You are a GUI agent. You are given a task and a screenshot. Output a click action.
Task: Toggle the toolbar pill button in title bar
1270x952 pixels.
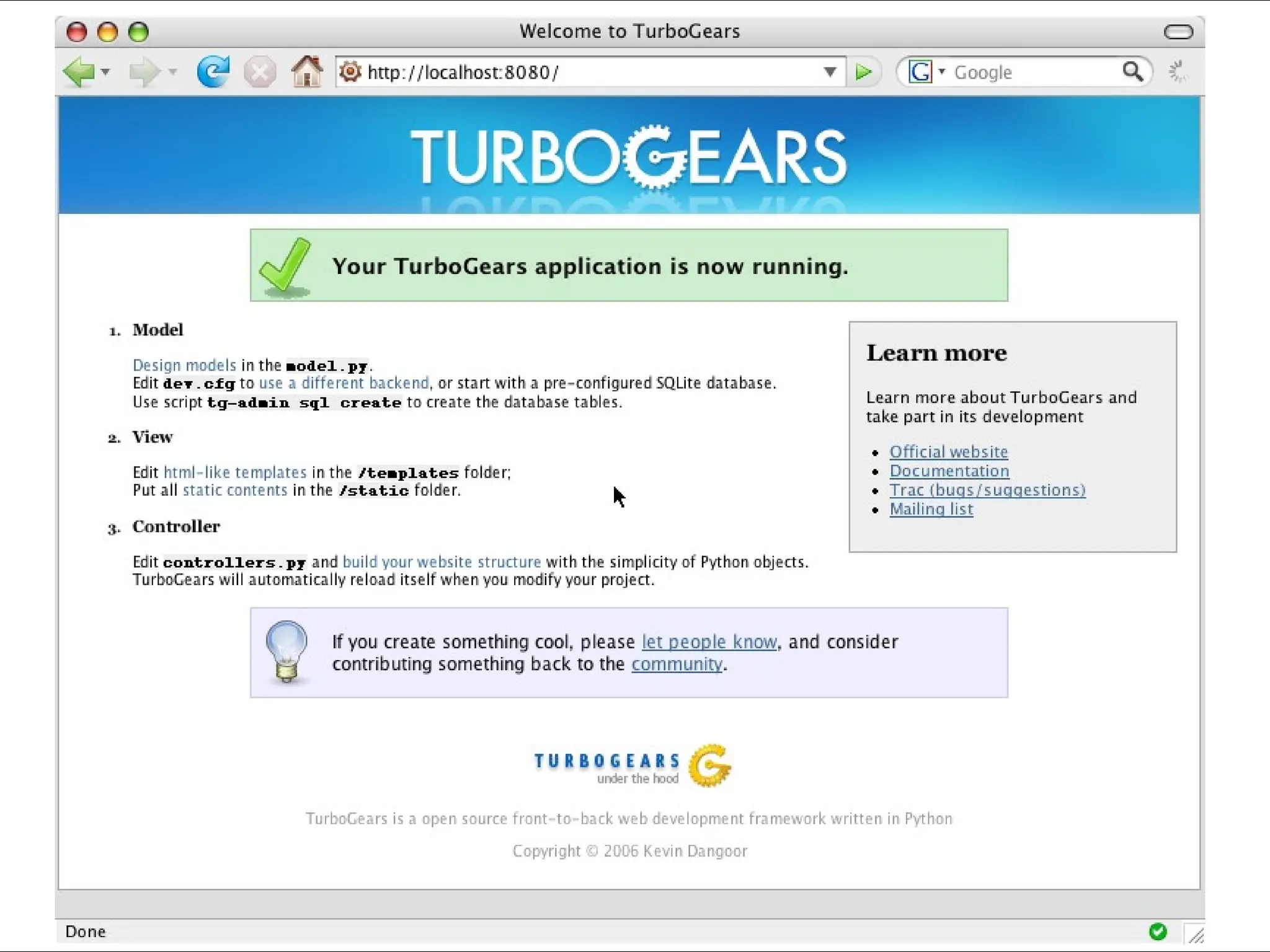point(1178,32)
